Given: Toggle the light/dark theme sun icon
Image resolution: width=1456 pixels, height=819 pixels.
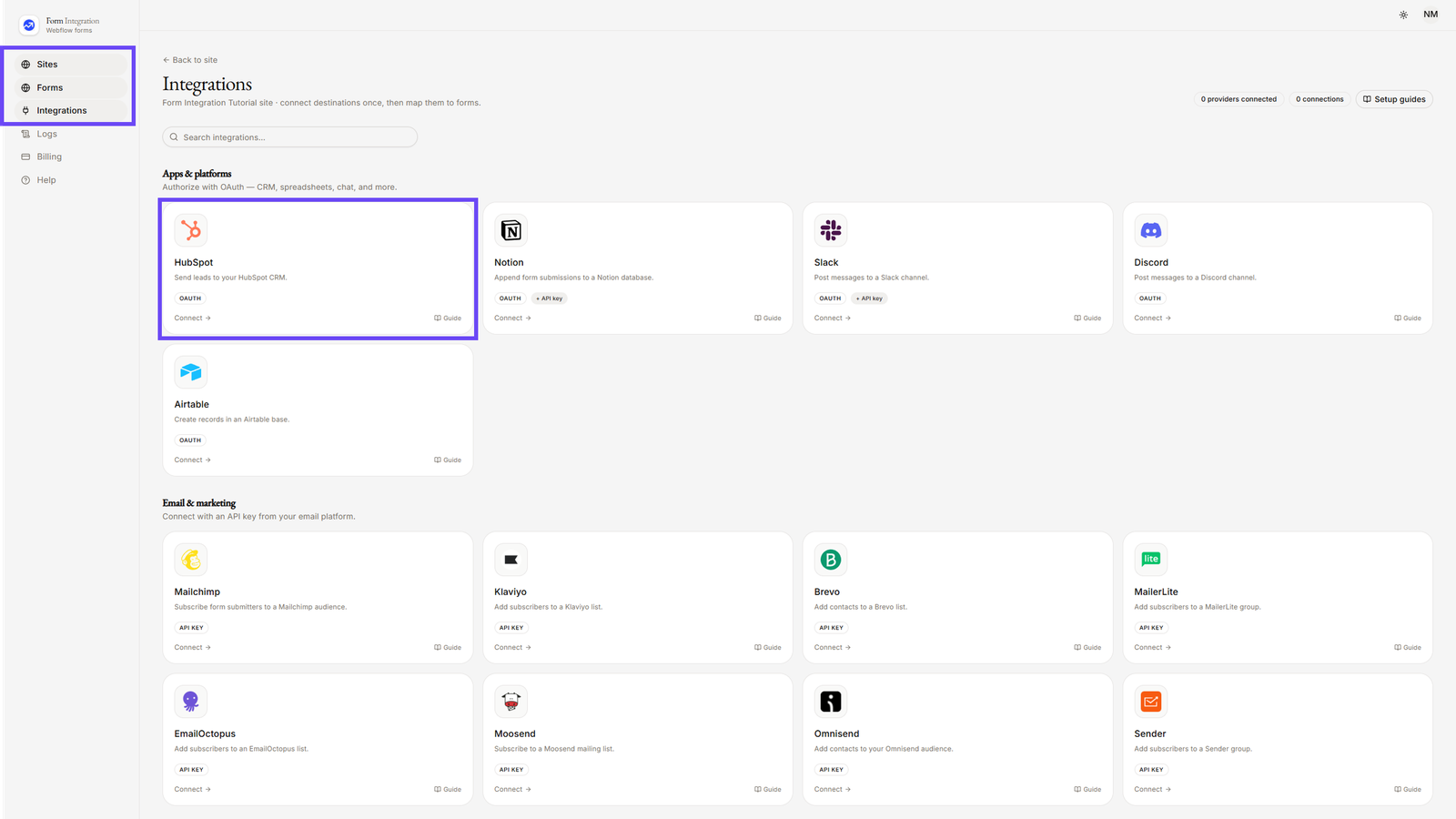Looking at the screenshot, I should click(1403, 15).
